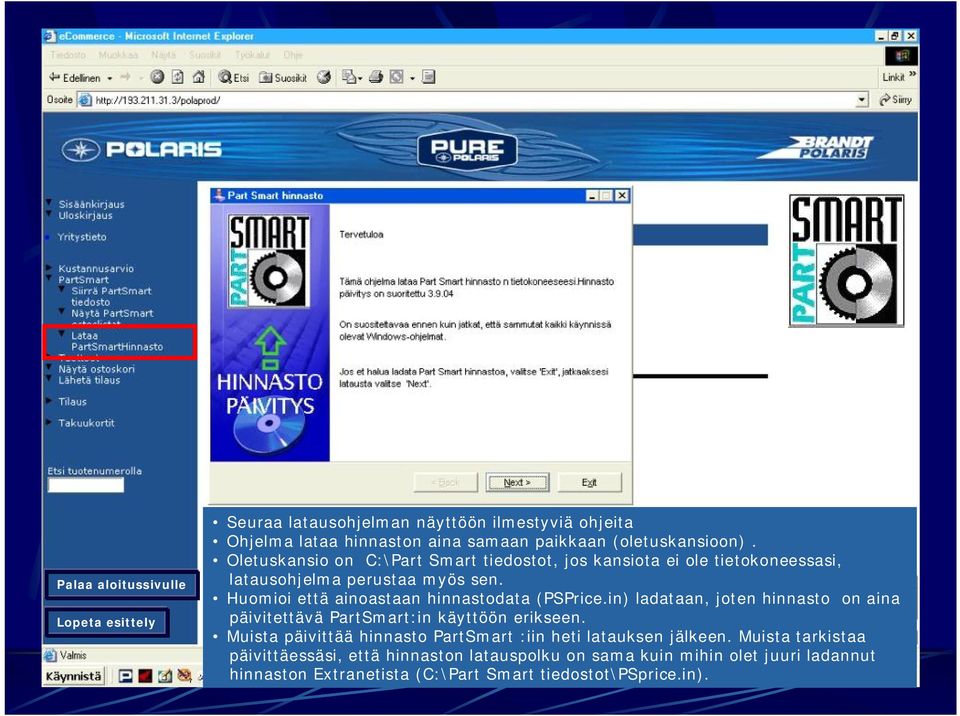The image size is (960, 716).
Task: Open the Näytä menu
Action: click(x=163, y=55)
